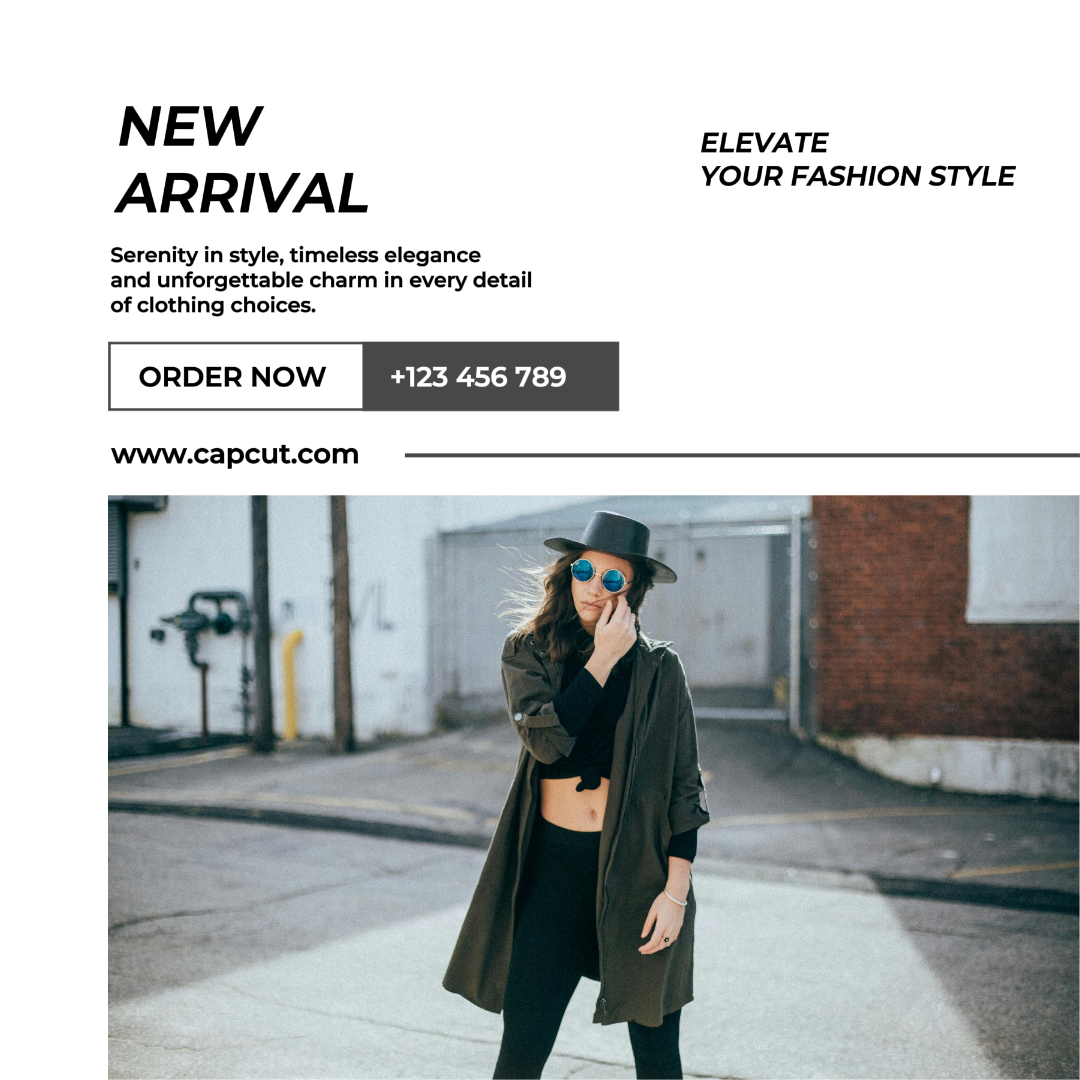Click the yellow pipe in the background

tap(292, 683)
